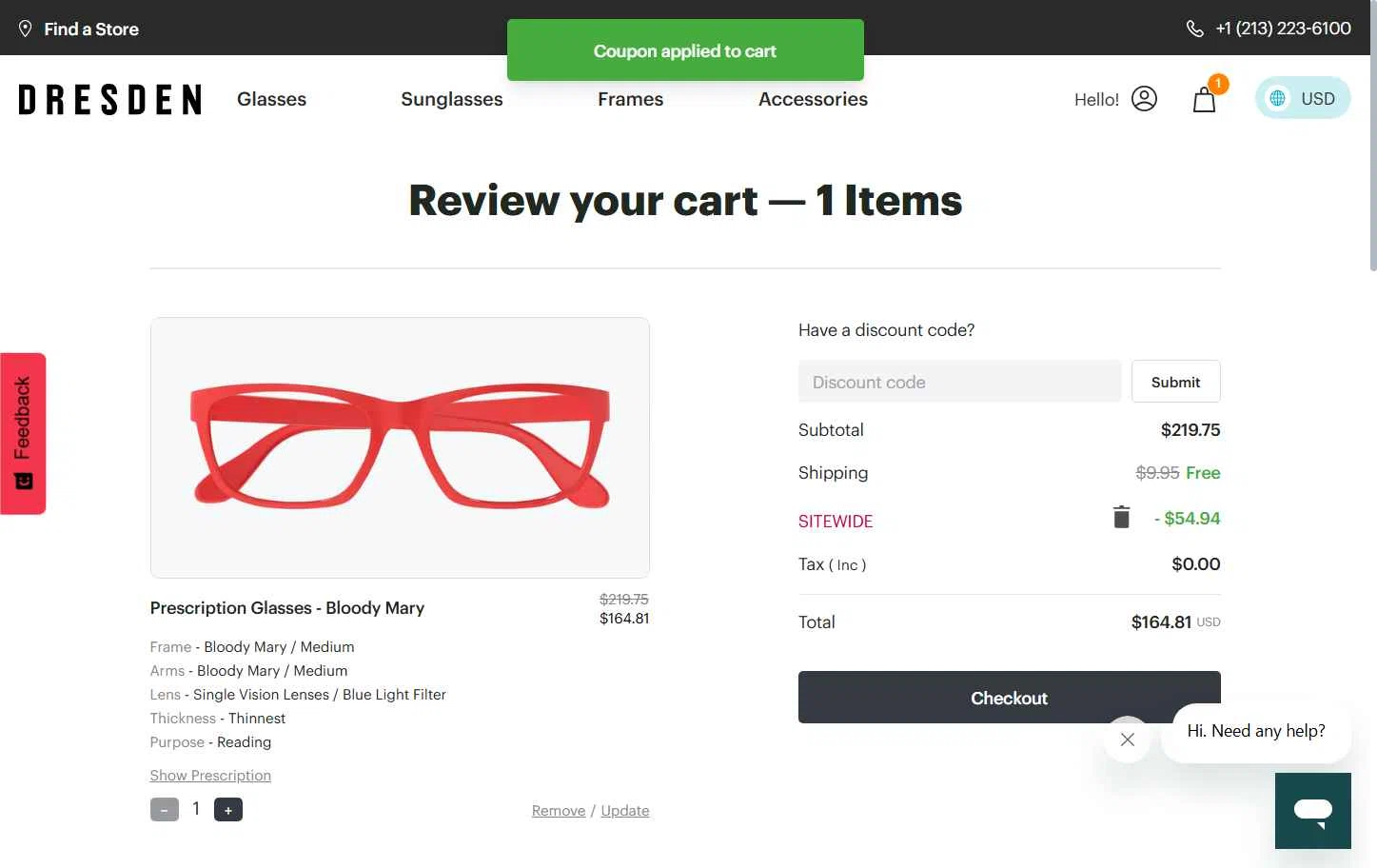Click the Thickness - Thinnest line
This screenshot has width=1377, height=868.
point(218,719)
